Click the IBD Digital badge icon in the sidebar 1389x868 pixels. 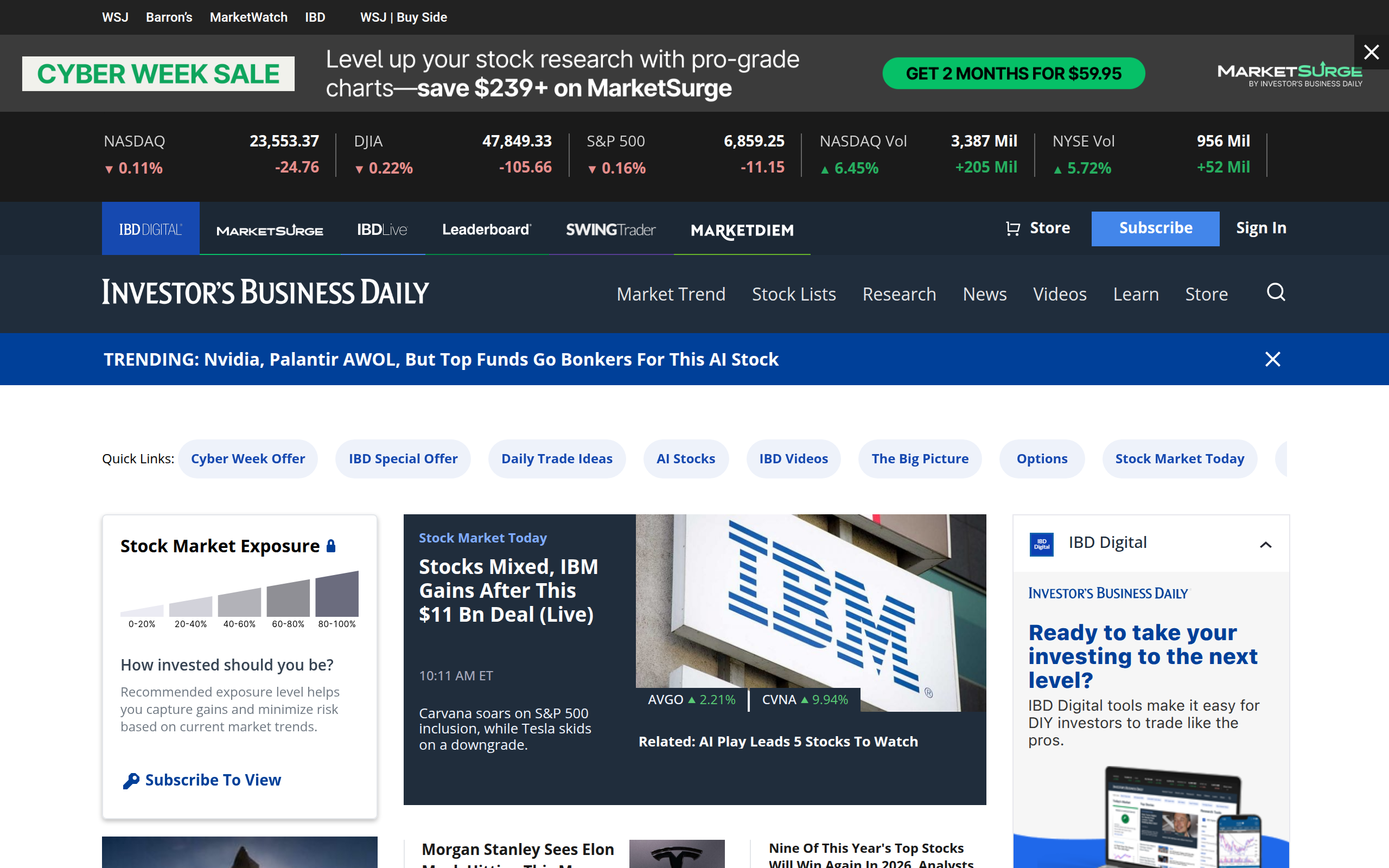1042,544
